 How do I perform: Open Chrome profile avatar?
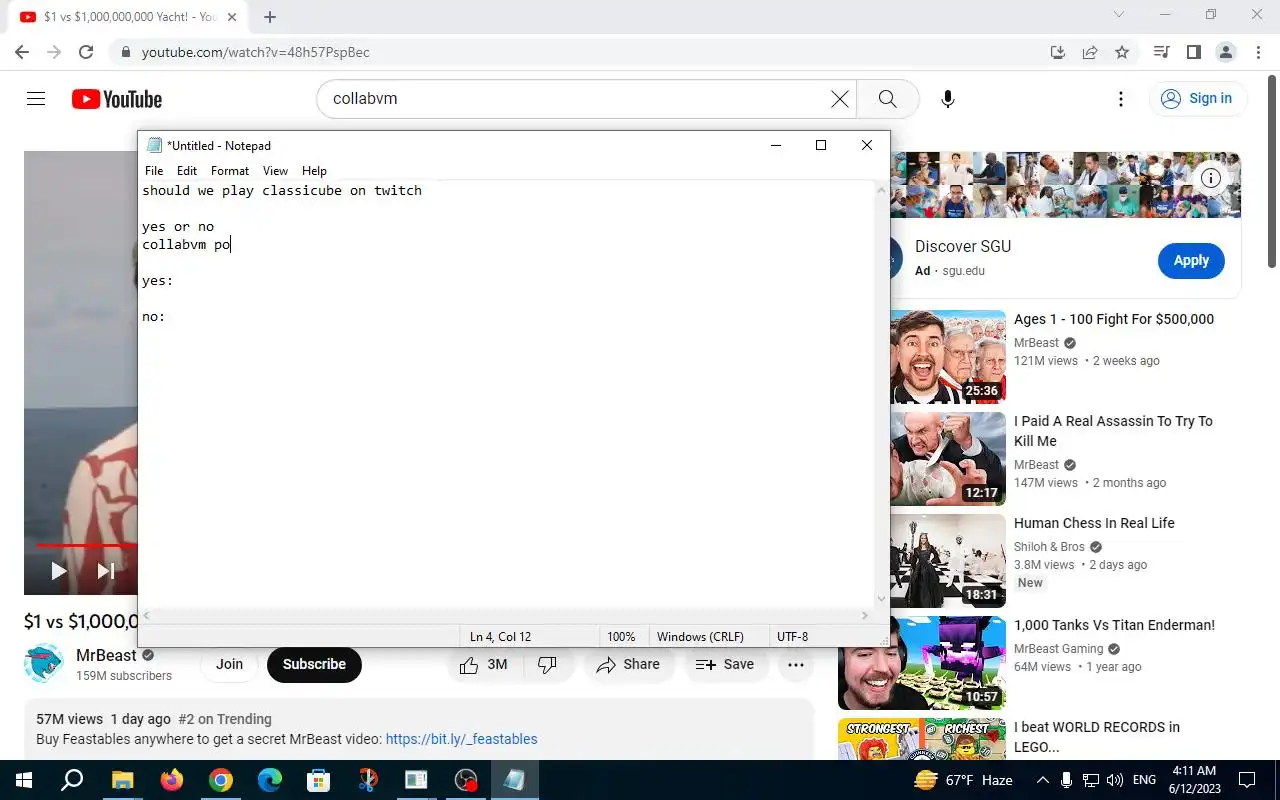pos(1225,52)
